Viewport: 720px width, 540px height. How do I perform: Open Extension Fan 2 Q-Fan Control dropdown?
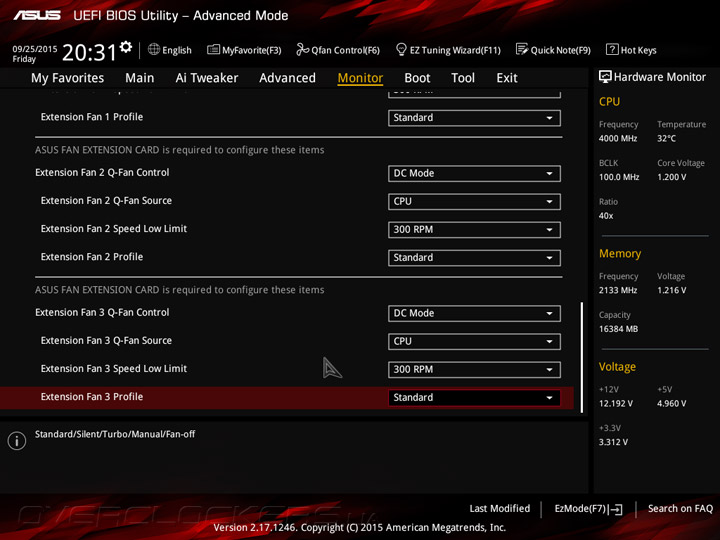pos(474,174)
